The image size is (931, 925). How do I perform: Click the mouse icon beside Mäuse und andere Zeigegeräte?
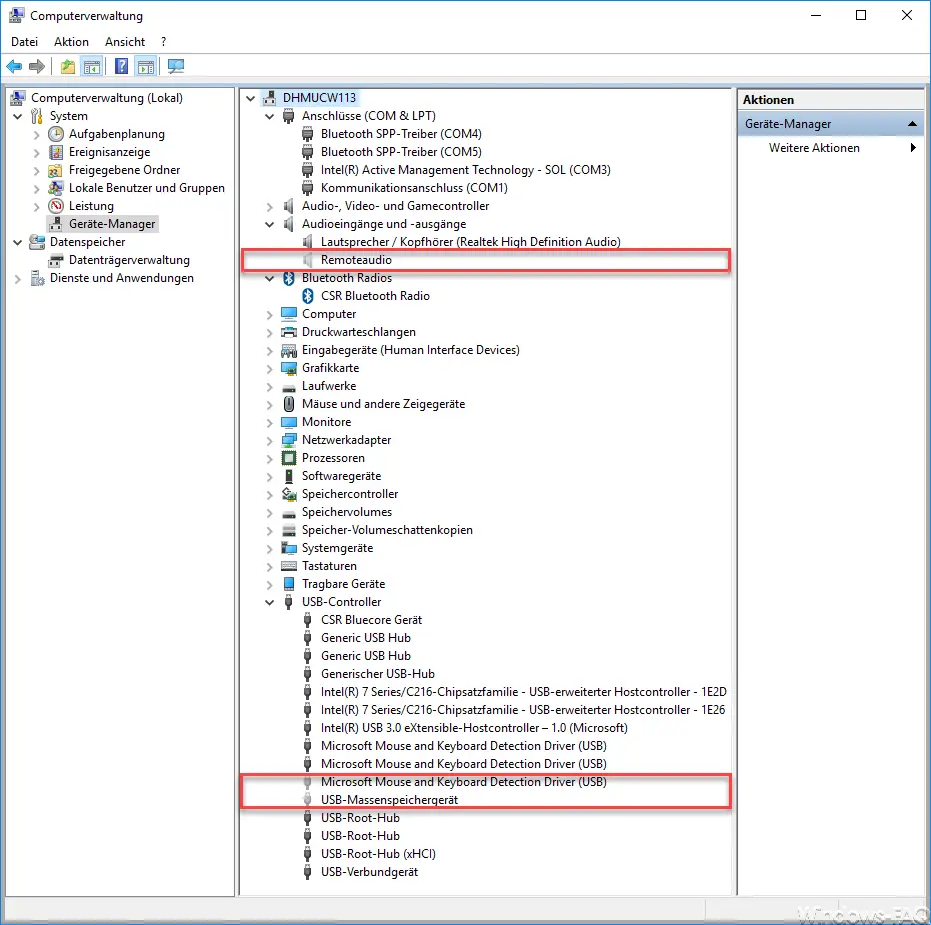click(x=289, y=404)
